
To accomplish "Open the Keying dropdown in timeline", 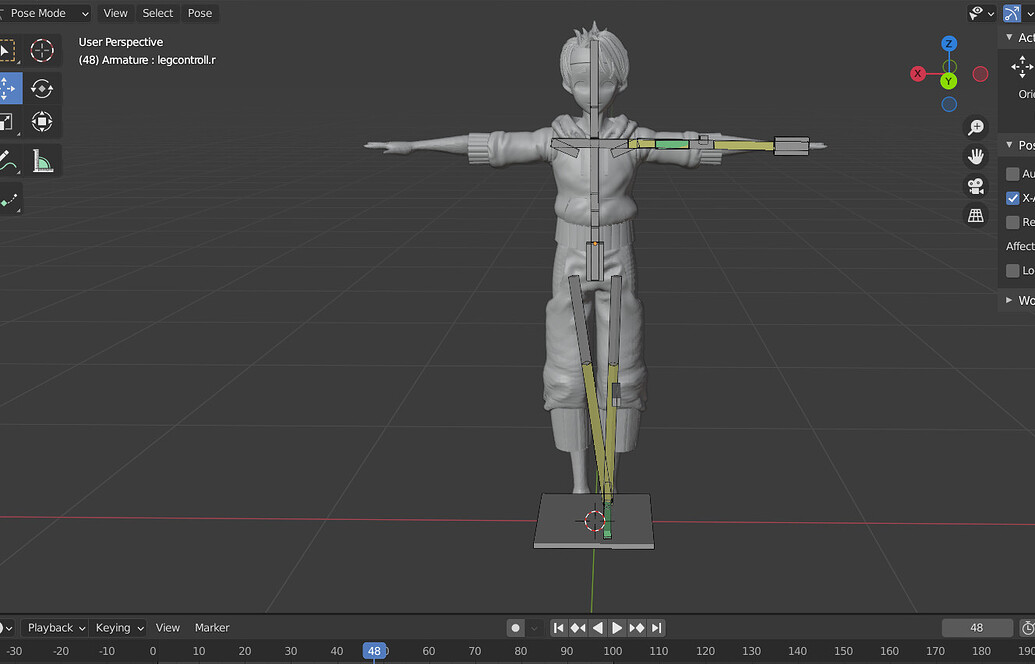I will pos(118,628).
